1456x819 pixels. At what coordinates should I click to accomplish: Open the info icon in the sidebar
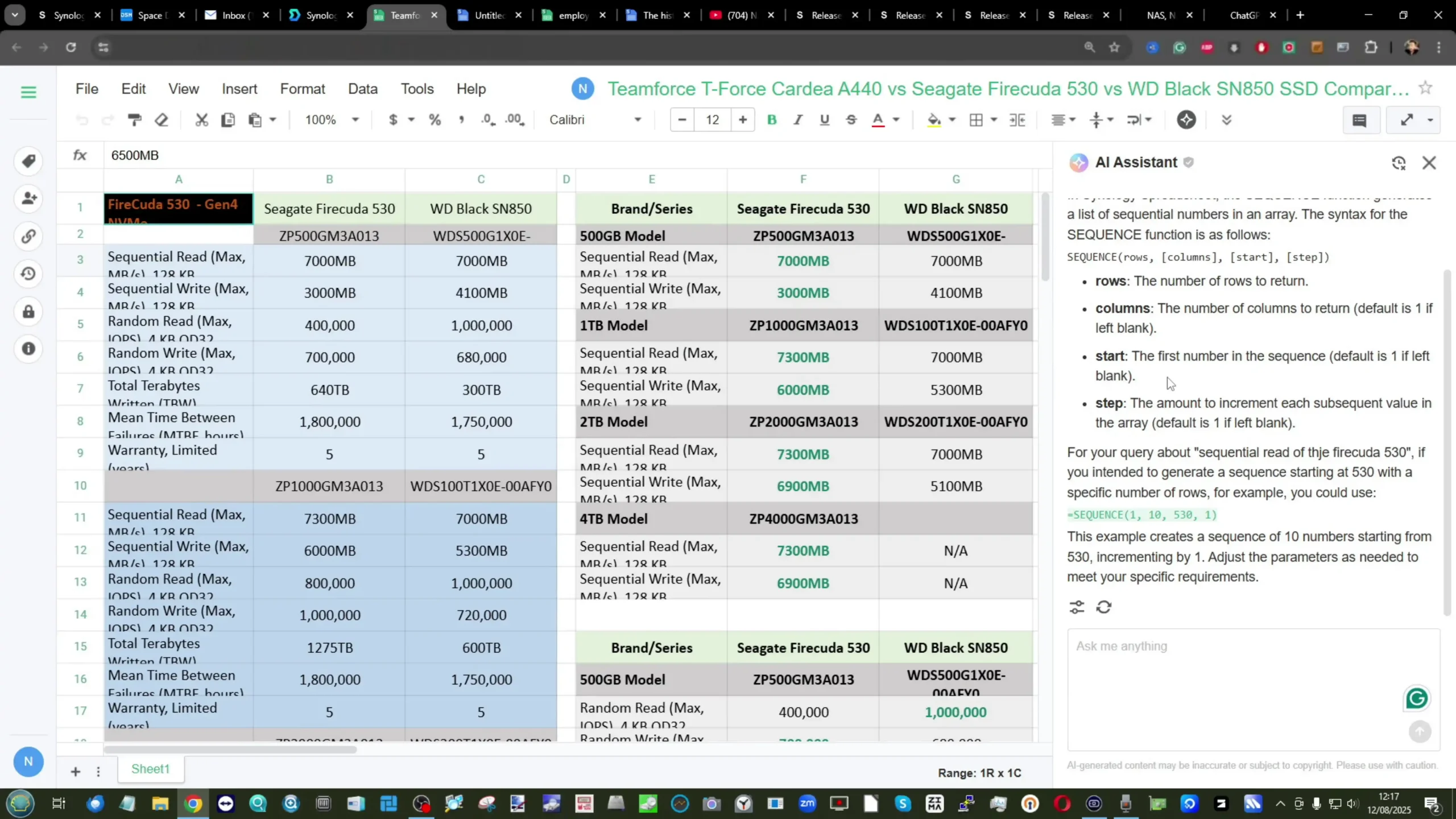[28, 349]
